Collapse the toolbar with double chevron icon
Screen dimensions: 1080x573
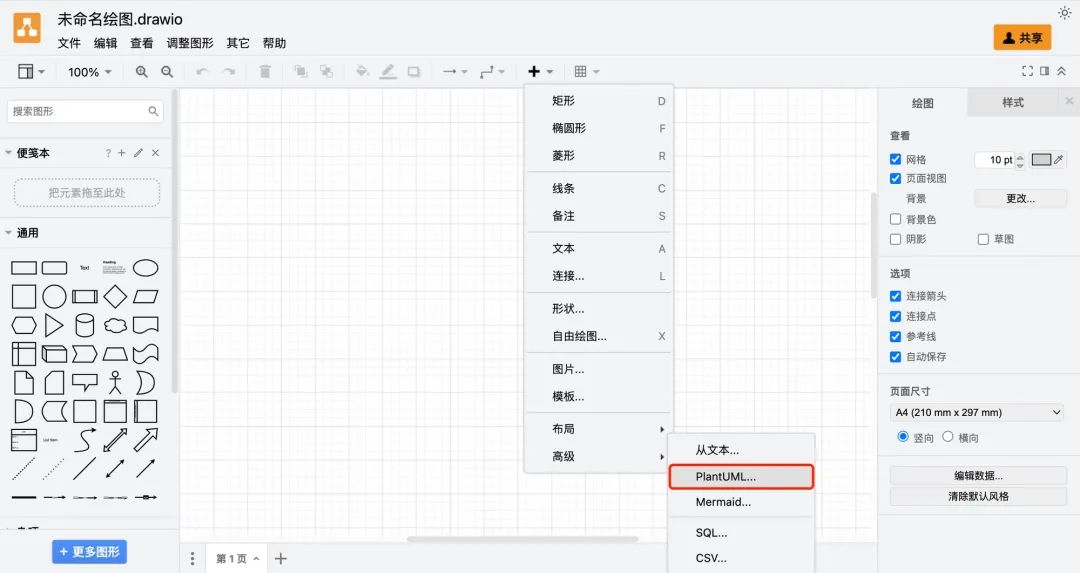pos(1061,71)
